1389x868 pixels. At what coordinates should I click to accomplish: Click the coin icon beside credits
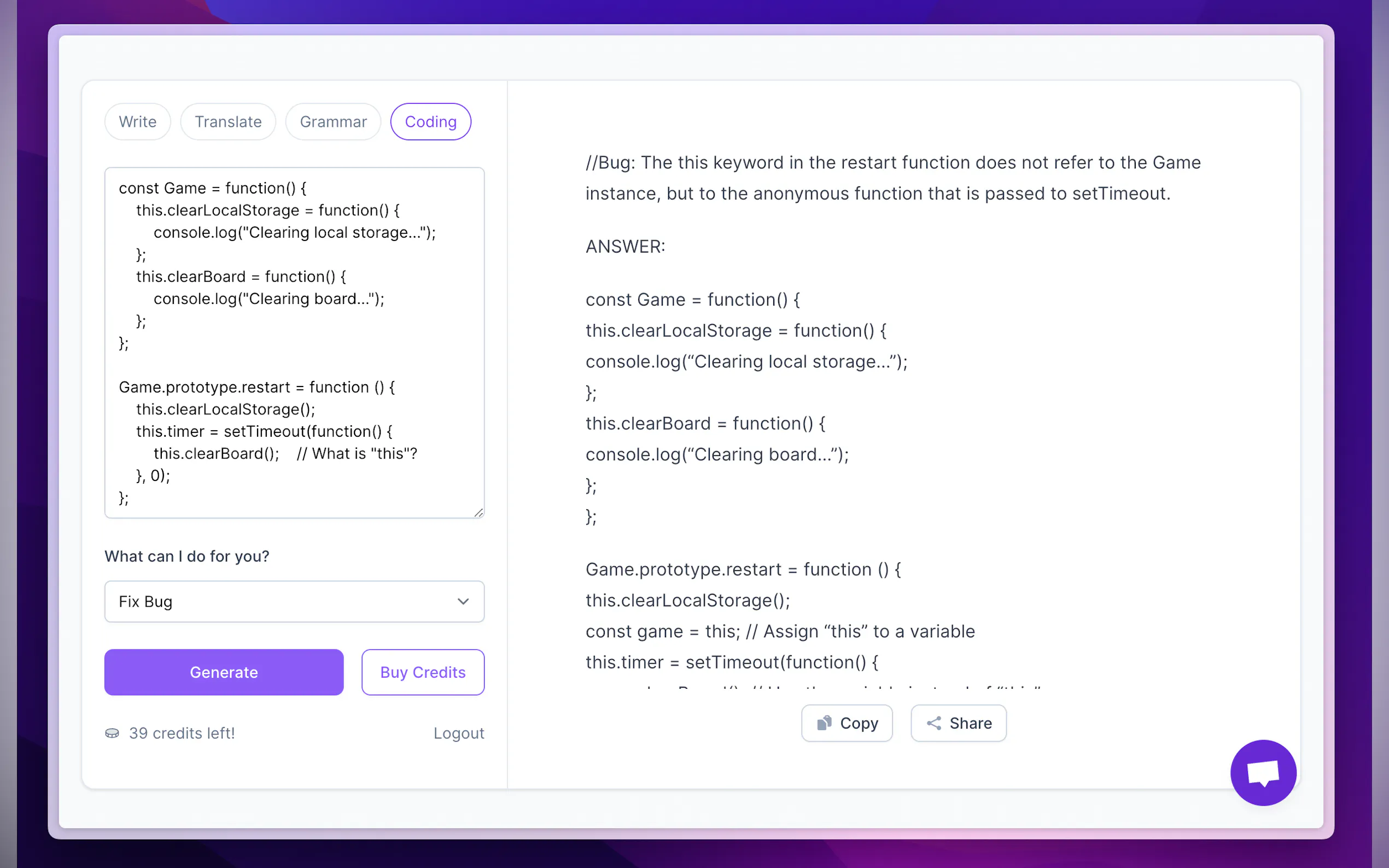(112, 733)
